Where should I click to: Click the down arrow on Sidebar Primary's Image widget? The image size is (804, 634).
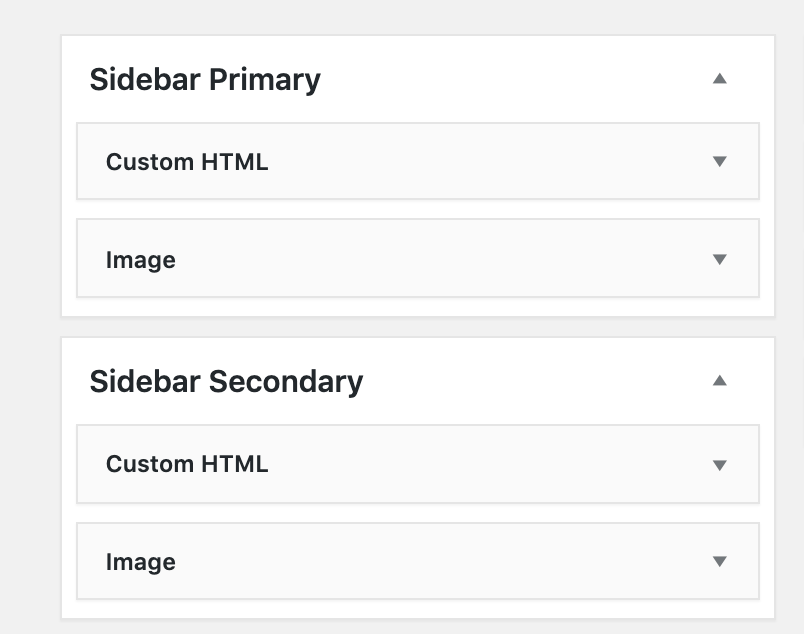[x=718, y=258]
